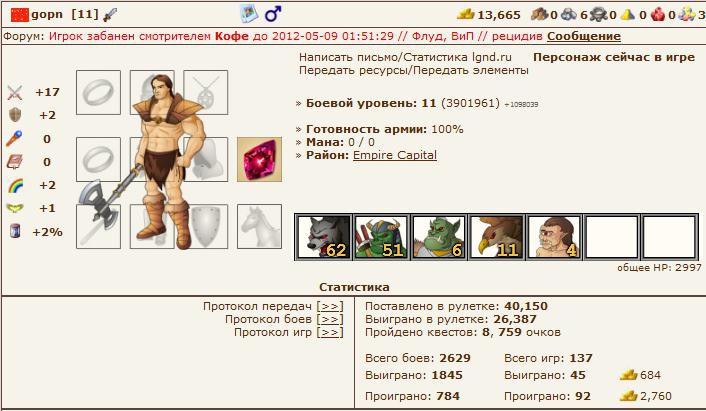Expand Протокол боев with [>>] link

coord(330,320)
